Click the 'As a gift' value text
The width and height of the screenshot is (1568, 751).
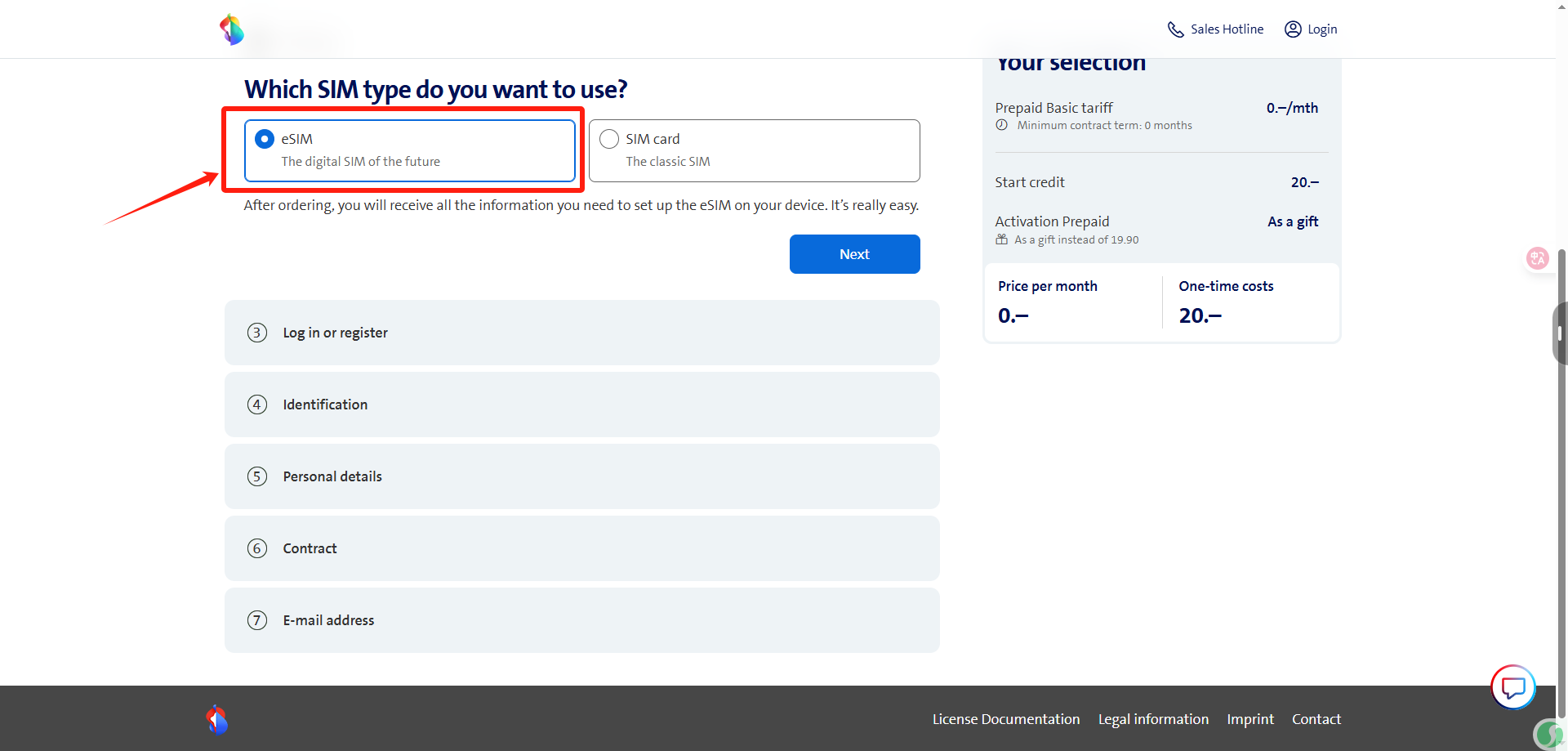click(x=1293, y=221)
